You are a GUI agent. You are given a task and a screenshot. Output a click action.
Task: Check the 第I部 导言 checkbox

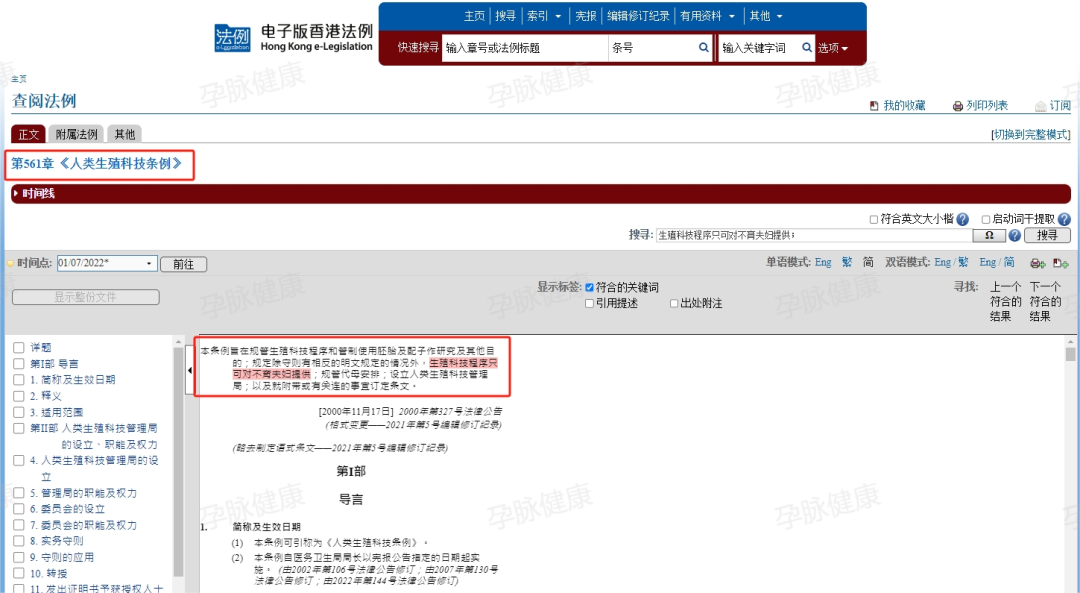tap(19, 364)
